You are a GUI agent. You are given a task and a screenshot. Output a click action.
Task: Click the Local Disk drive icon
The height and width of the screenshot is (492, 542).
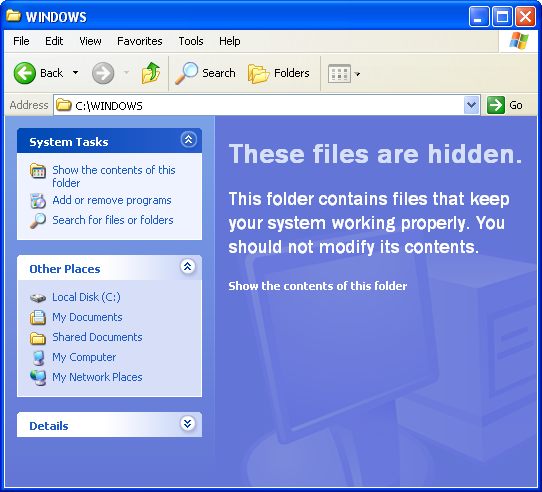coord(38,298)
